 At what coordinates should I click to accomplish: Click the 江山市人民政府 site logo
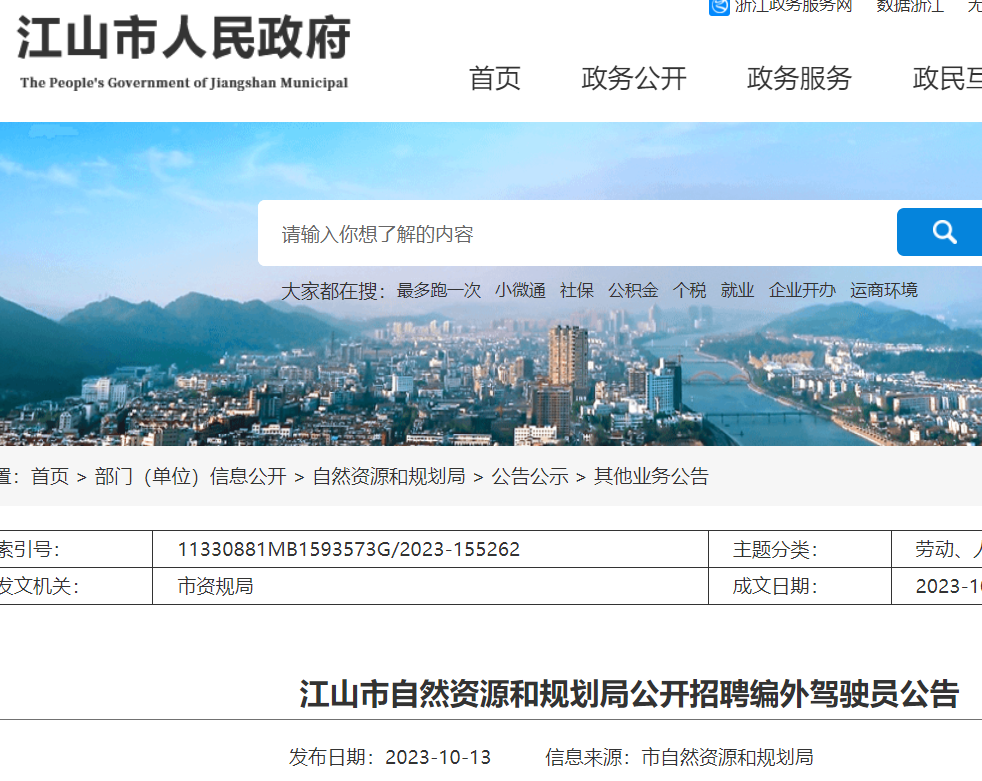(183, 53)
